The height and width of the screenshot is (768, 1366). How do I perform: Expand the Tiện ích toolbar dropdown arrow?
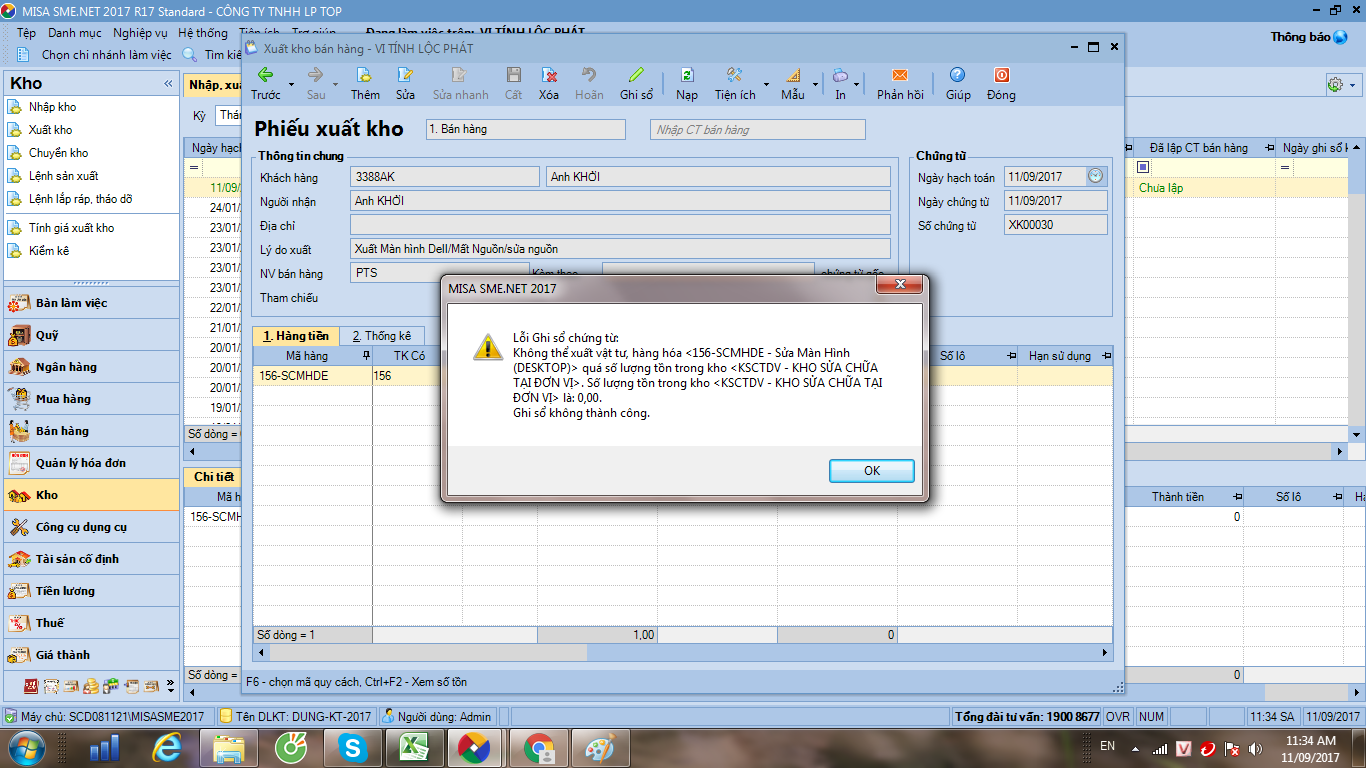click(x=766, y=84)
